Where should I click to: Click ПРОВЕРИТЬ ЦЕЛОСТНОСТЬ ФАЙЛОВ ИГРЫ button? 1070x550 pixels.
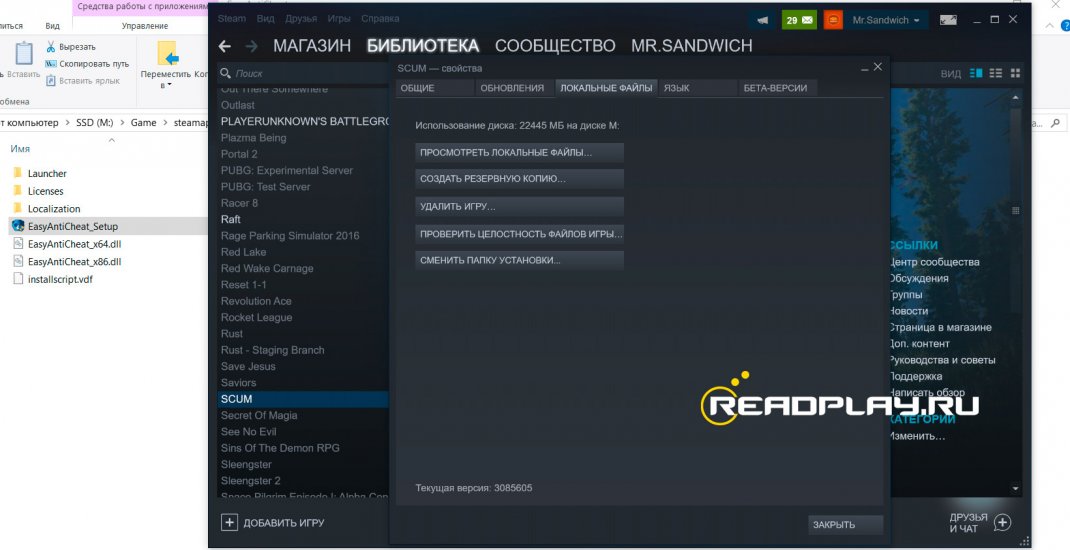(519, 233)
